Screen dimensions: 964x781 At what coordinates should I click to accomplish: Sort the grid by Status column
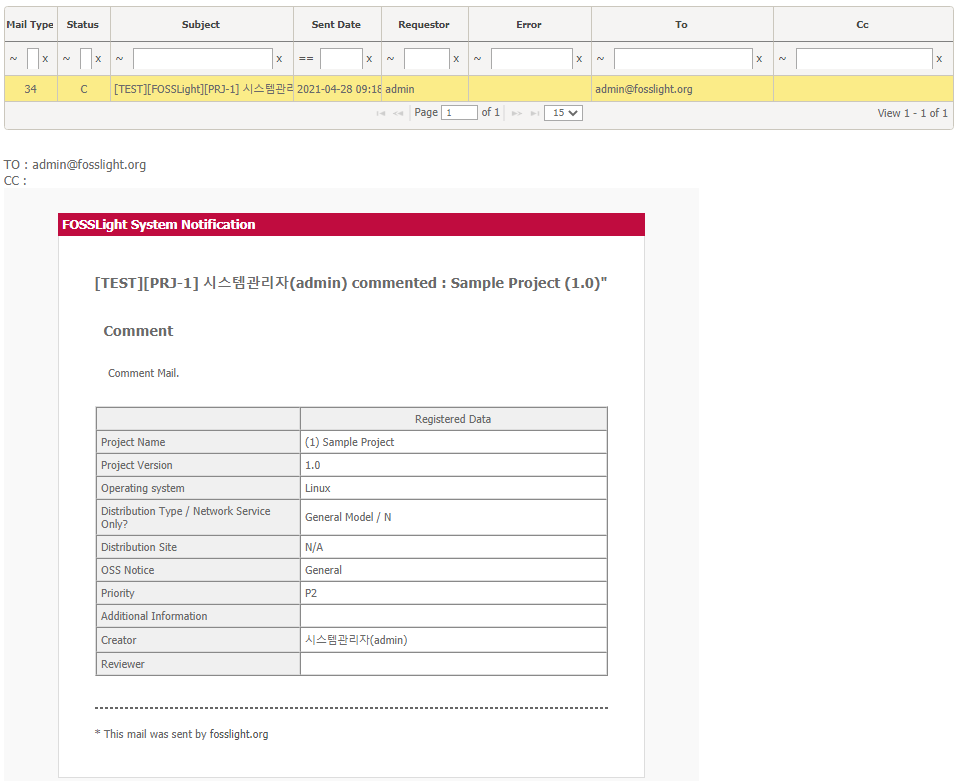tap(83, 25)
